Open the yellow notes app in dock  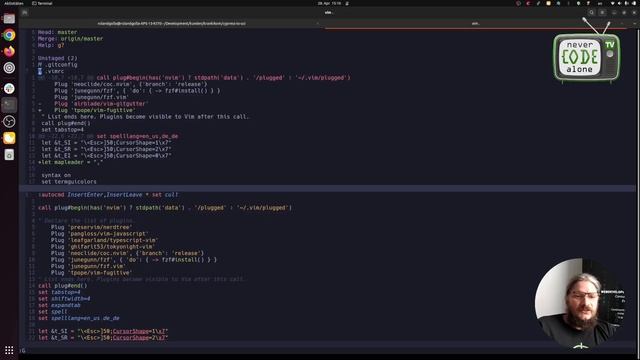(9, 138)
